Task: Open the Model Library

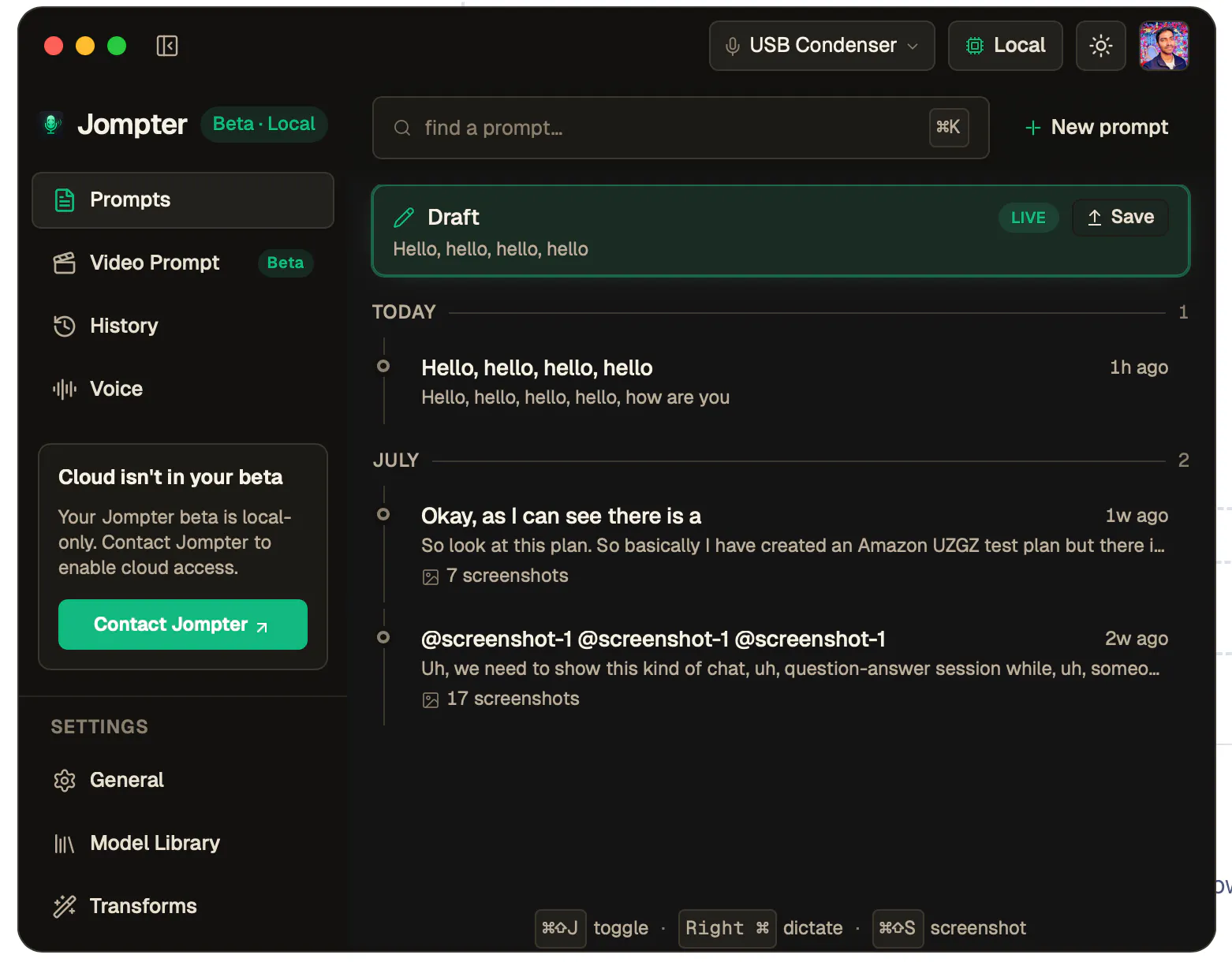Action: click(x=183, y=843)
